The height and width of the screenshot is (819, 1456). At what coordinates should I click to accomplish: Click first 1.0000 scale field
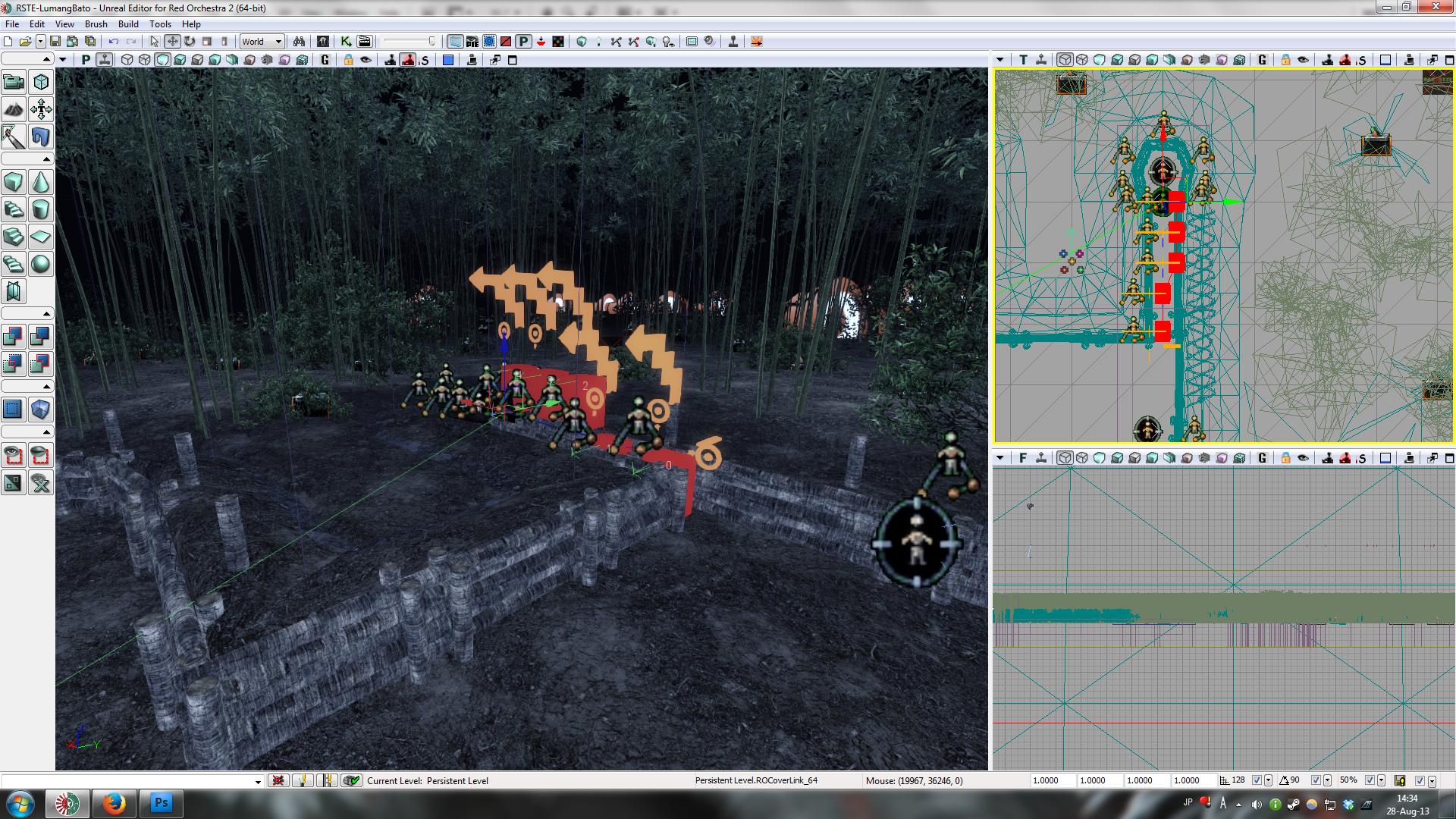click(1053, 780)
